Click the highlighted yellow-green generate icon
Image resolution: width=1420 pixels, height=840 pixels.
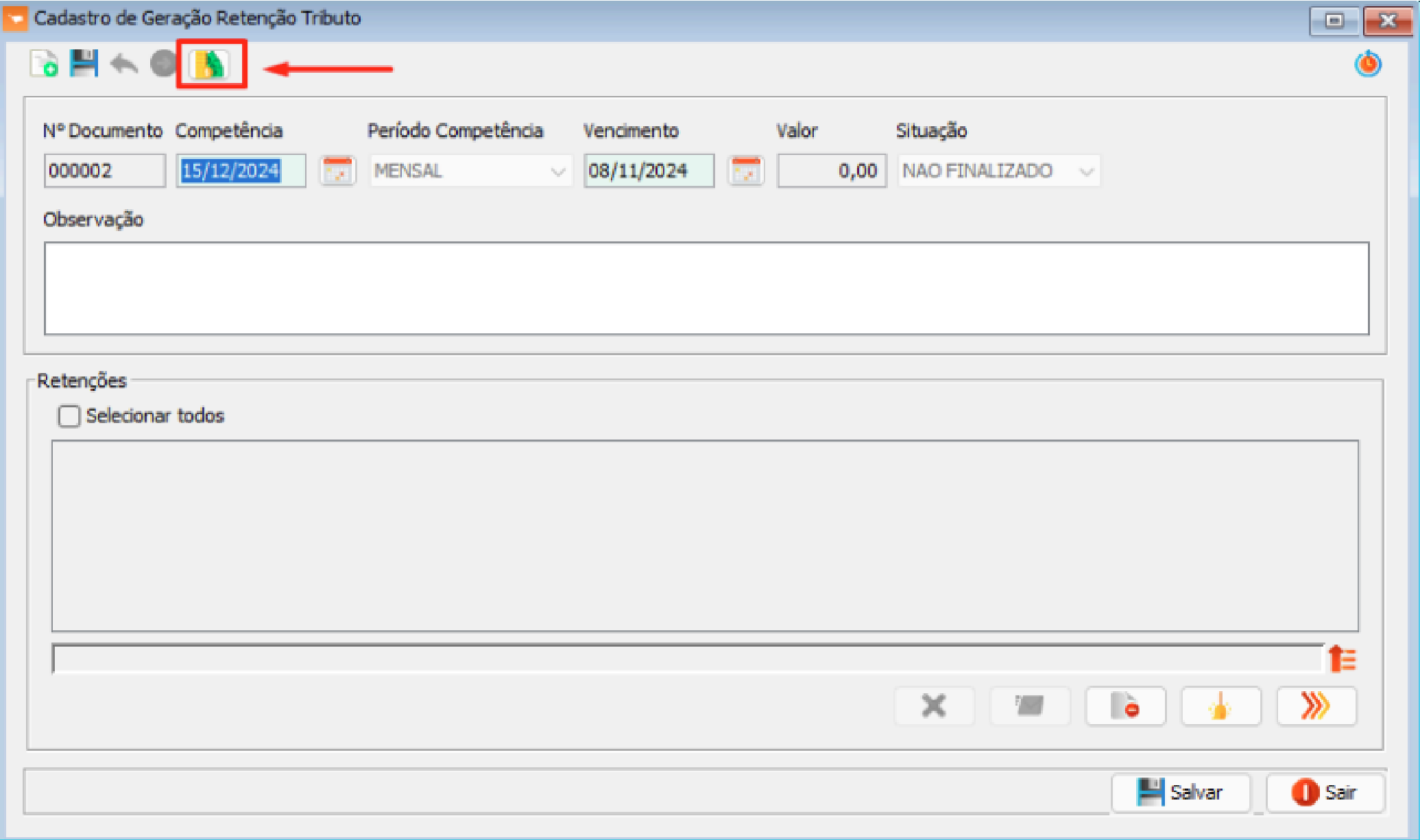[x=210, y=64]
